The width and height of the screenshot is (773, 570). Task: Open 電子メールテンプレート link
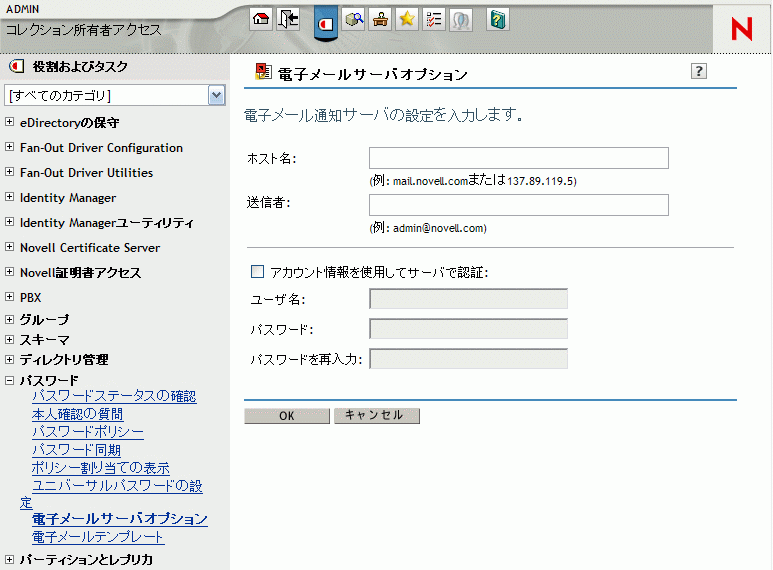pos(98,537)
